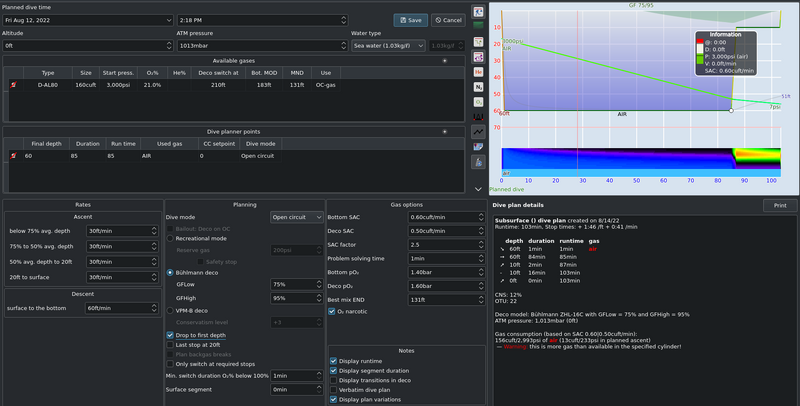The image size is (800, 406).
Task: Enable Verbatim dive plan checkbox
Action: pyautogui.click(x=334, y=389)
